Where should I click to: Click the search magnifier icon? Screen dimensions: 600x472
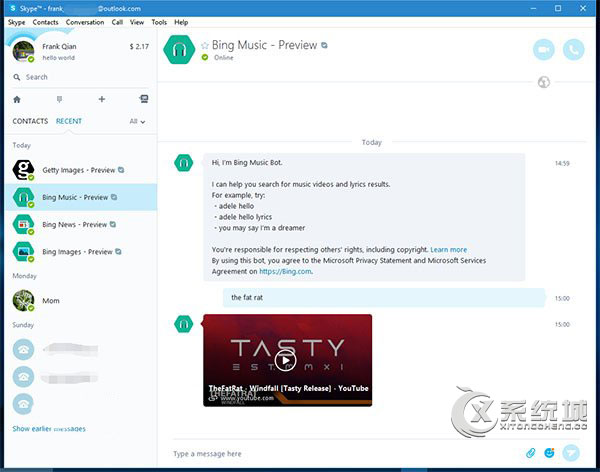pyautogui.click(x=16, y=77)
